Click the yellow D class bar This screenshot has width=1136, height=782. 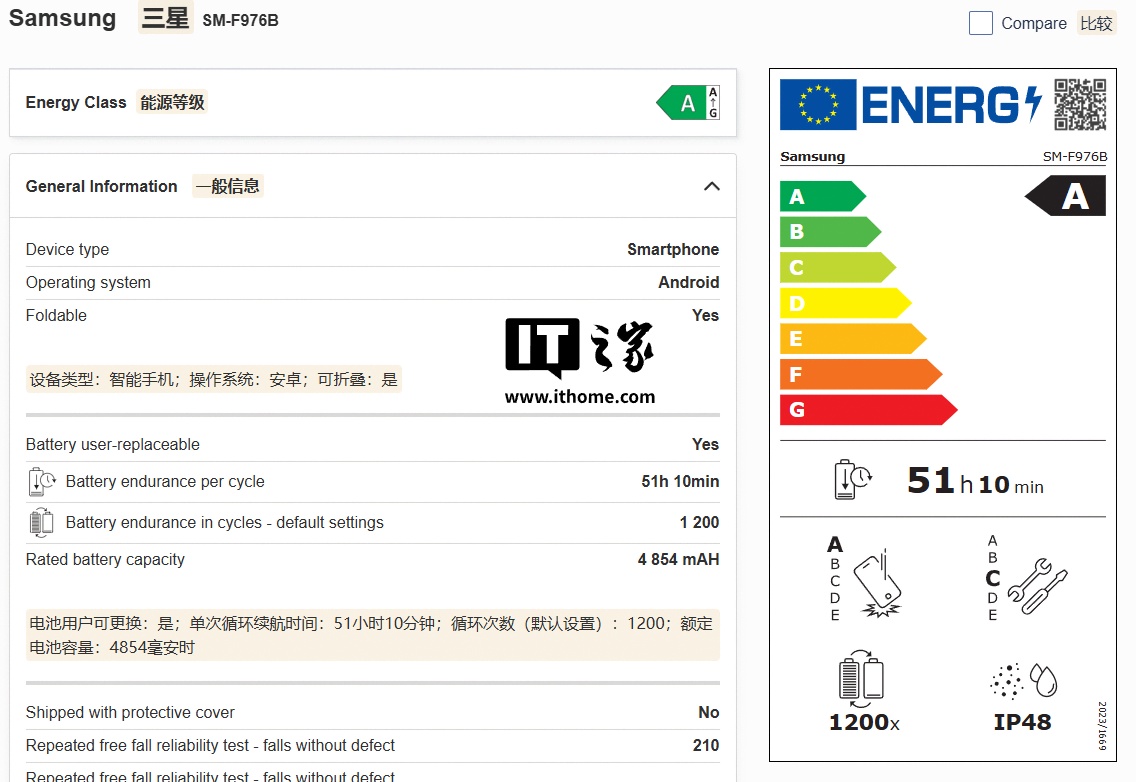point(845,303)
